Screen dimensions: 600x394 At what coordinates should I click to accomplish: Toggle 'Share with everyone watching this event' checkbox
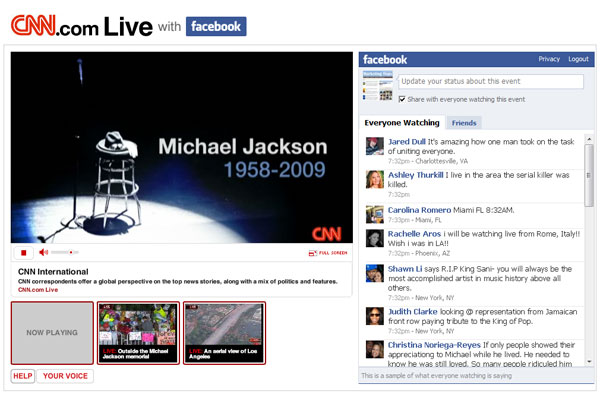click(x=402, y=99)
